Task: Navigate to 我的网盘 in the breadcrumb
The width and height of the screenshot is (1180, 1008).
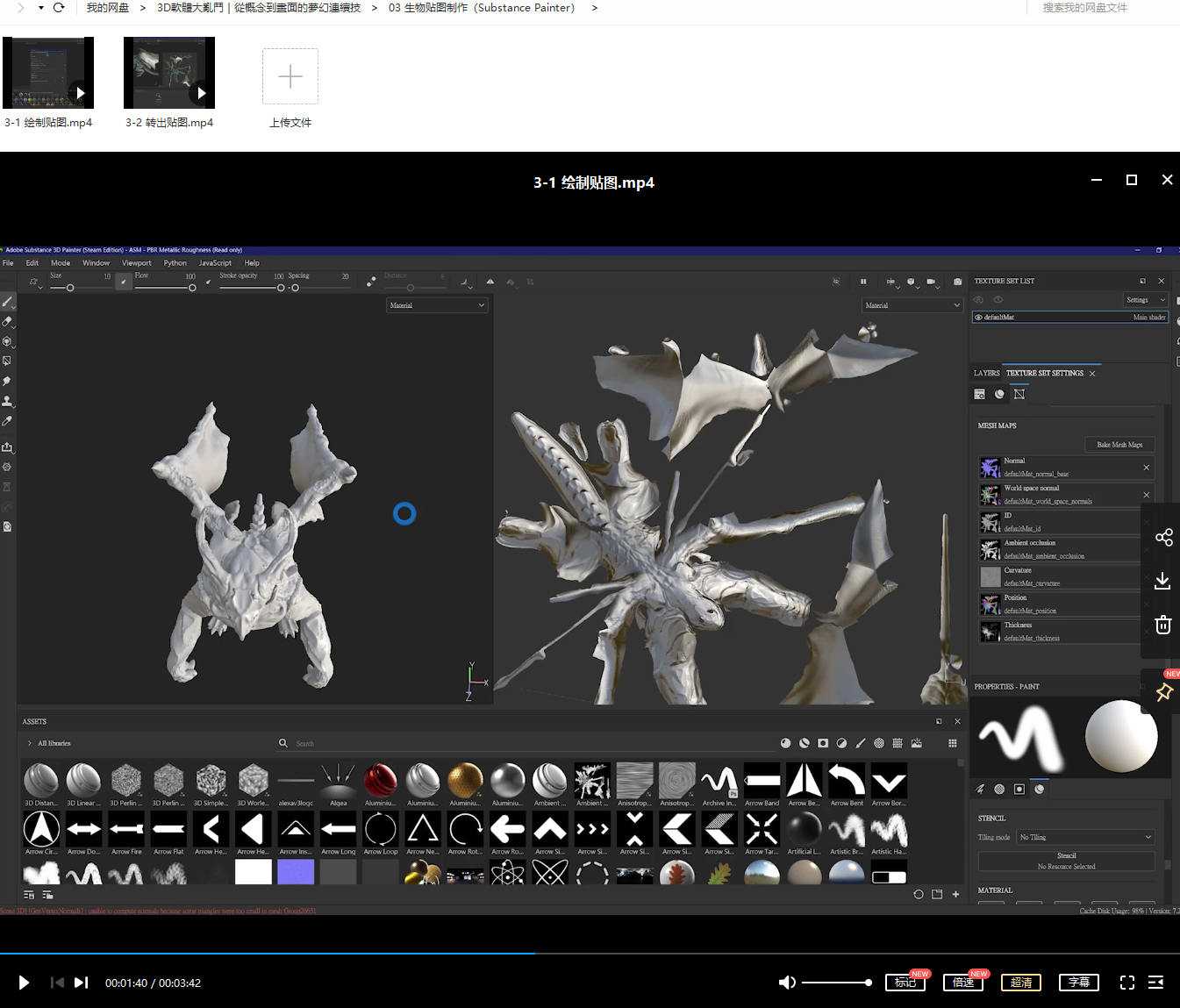Action: [107, 8]
